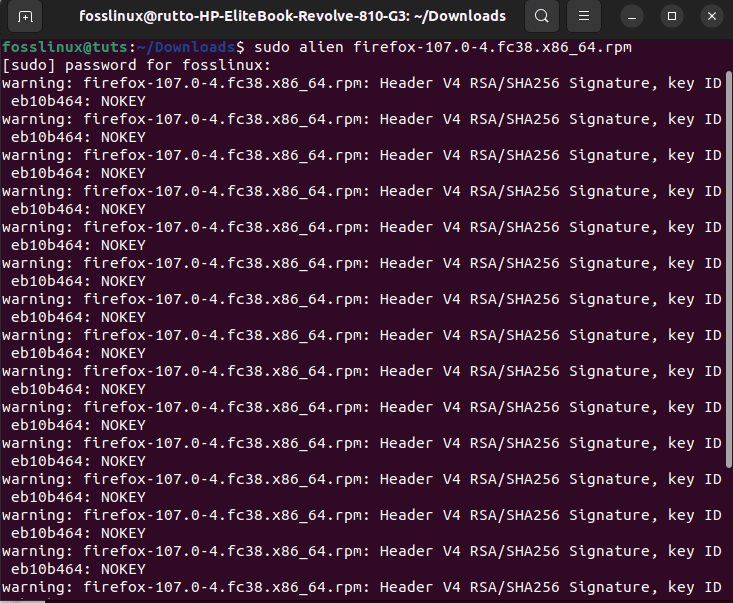
Task: Maximize the terminal window
Action: point(672,17)
